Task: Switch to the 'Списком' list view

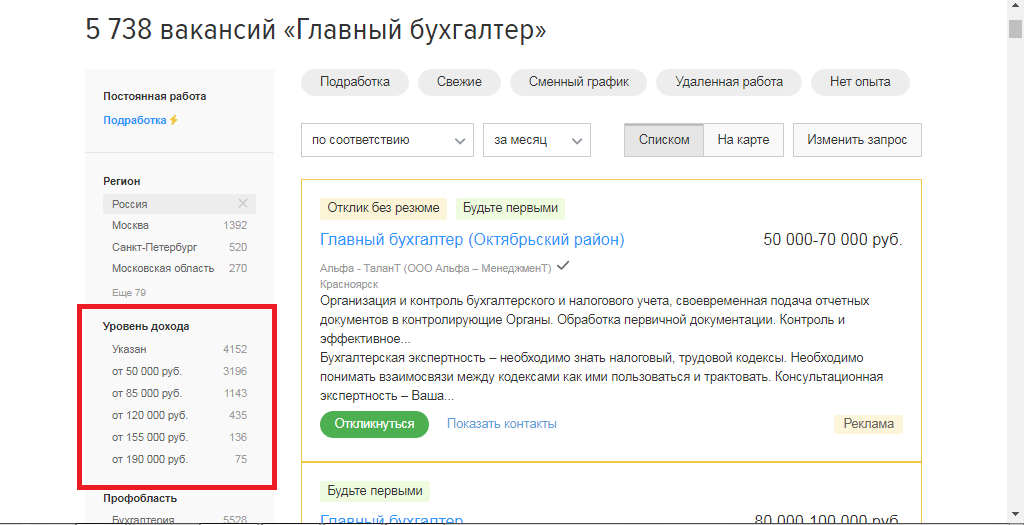Action: [664, 140]
